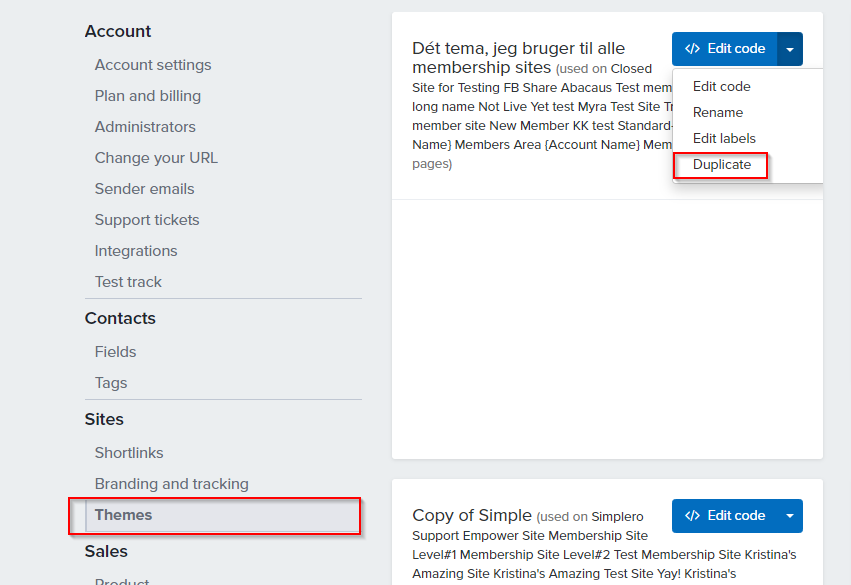Go to the Integrations page
The width and height of the screenshot is (851, 585).
tap(136, 251)
